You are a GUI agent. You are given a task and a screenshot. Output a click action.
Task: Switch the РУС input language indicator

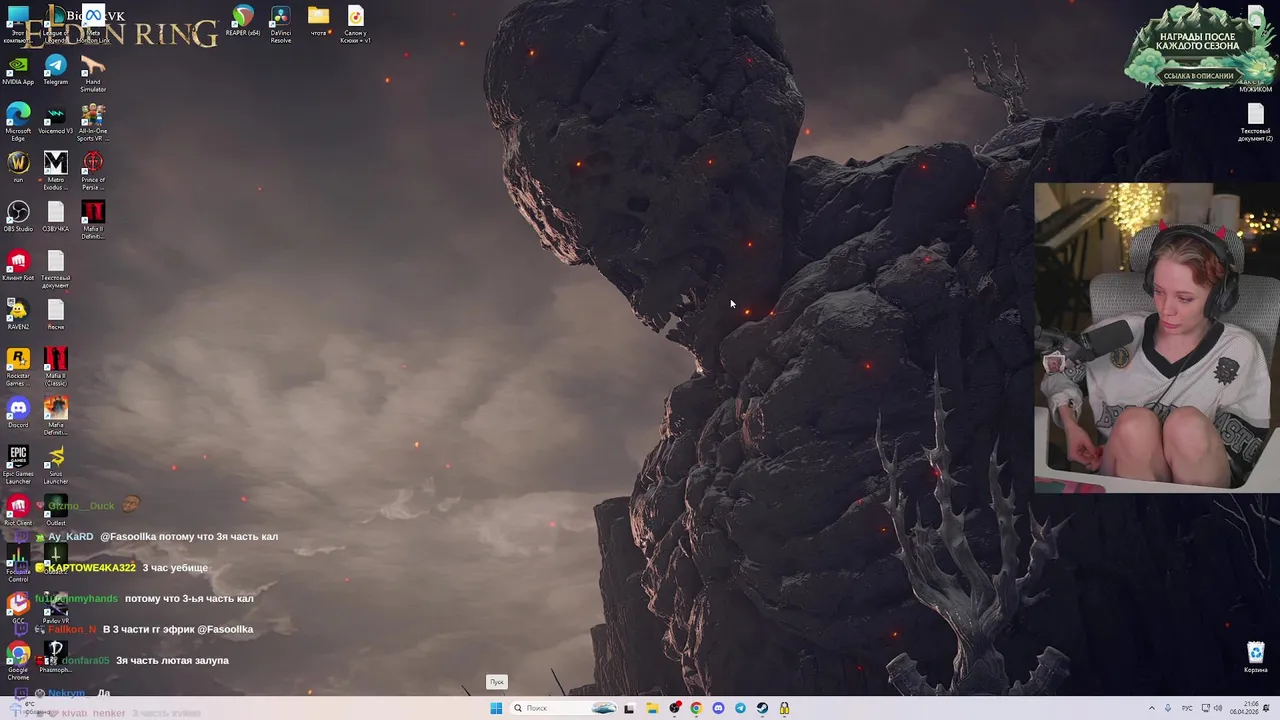1188,708
